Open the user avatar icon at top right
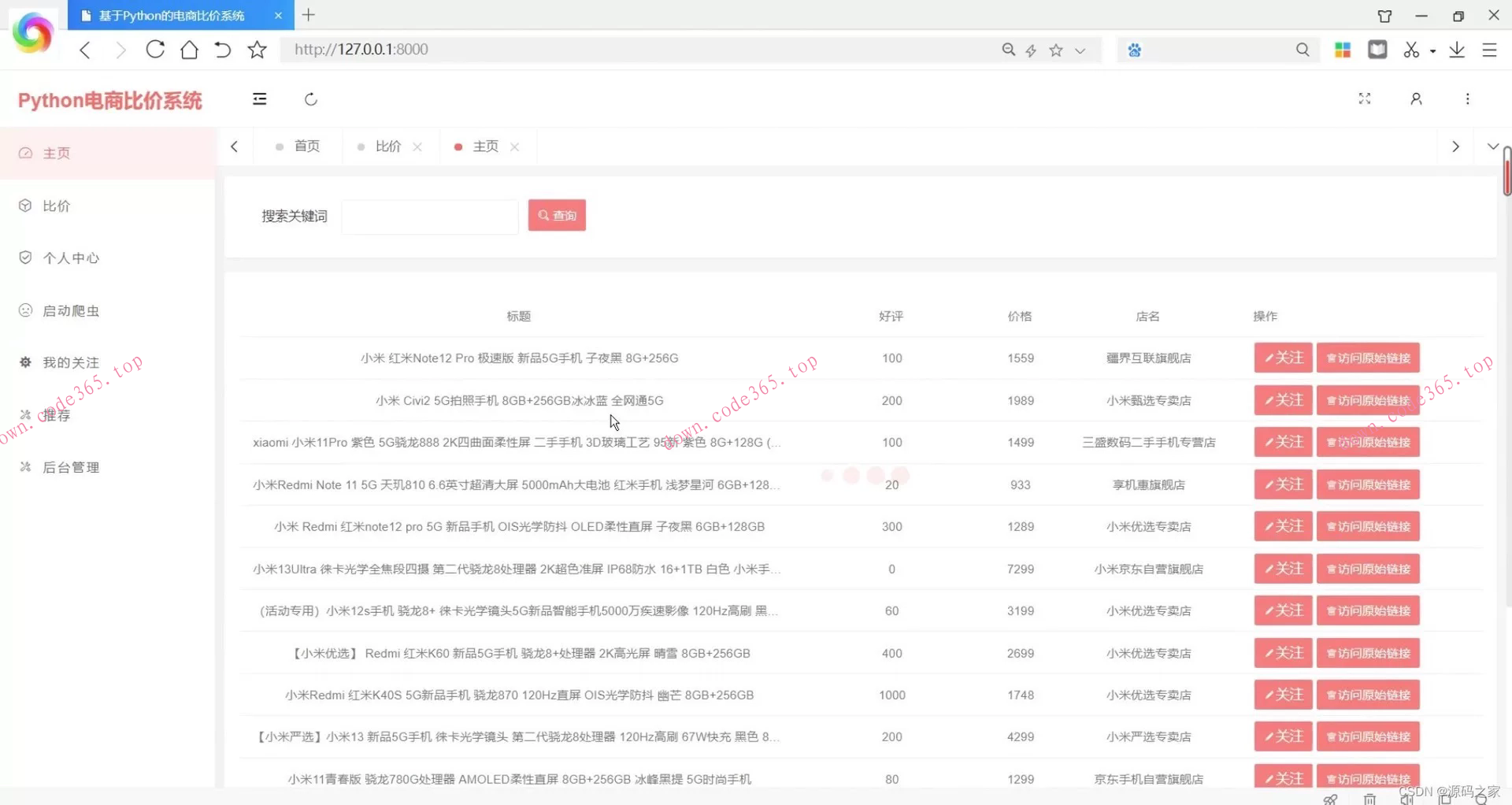 tap(1416, 98)
